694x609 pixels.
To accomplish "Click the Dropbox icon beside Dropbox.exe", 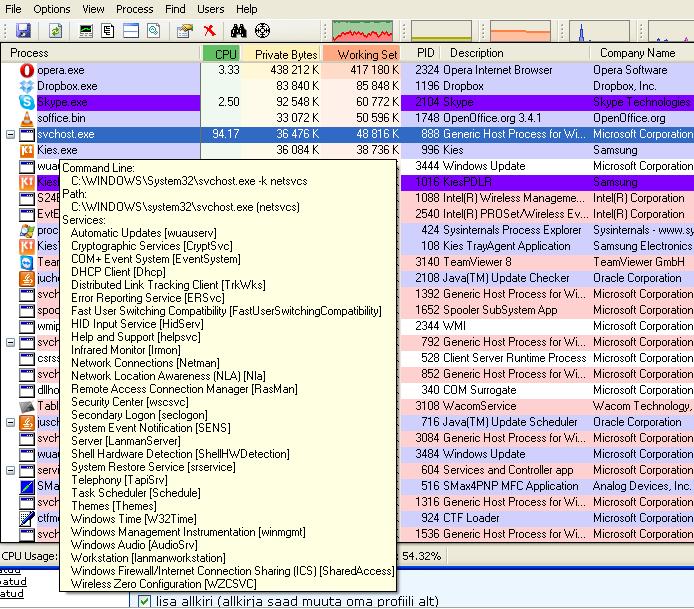I will click(x=27, y=86).
